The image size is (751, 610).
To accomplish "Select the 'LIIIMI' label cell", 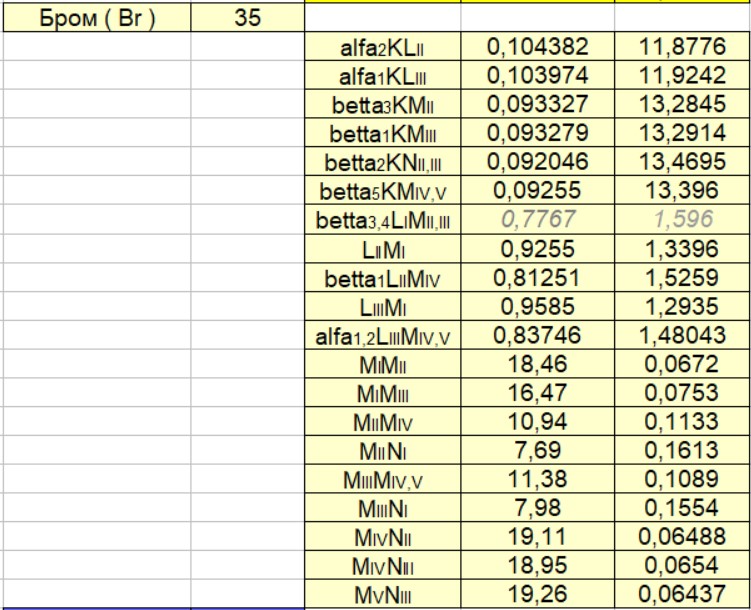I will (x=383, y=306).
